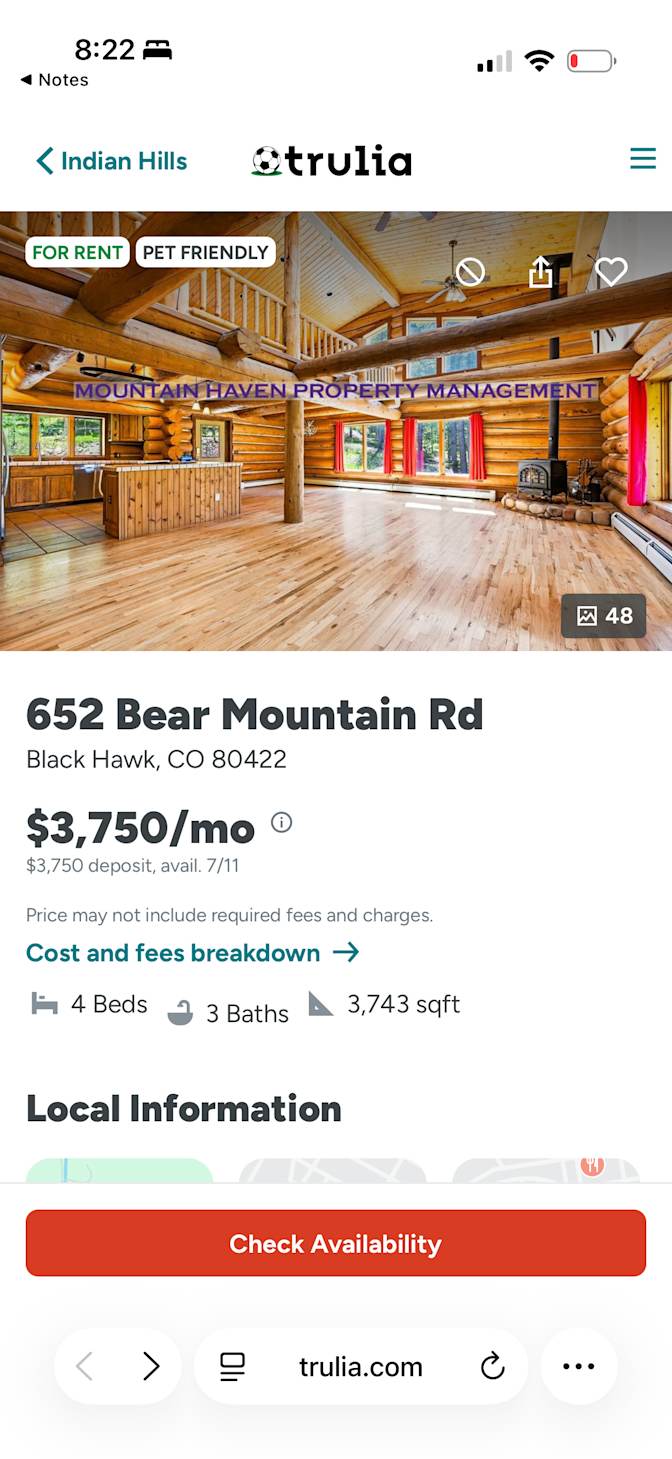The height and width of the screenshot is (1459, 672).
Task: Save listing with the heart icon
Action: click(x=611, y=271)
